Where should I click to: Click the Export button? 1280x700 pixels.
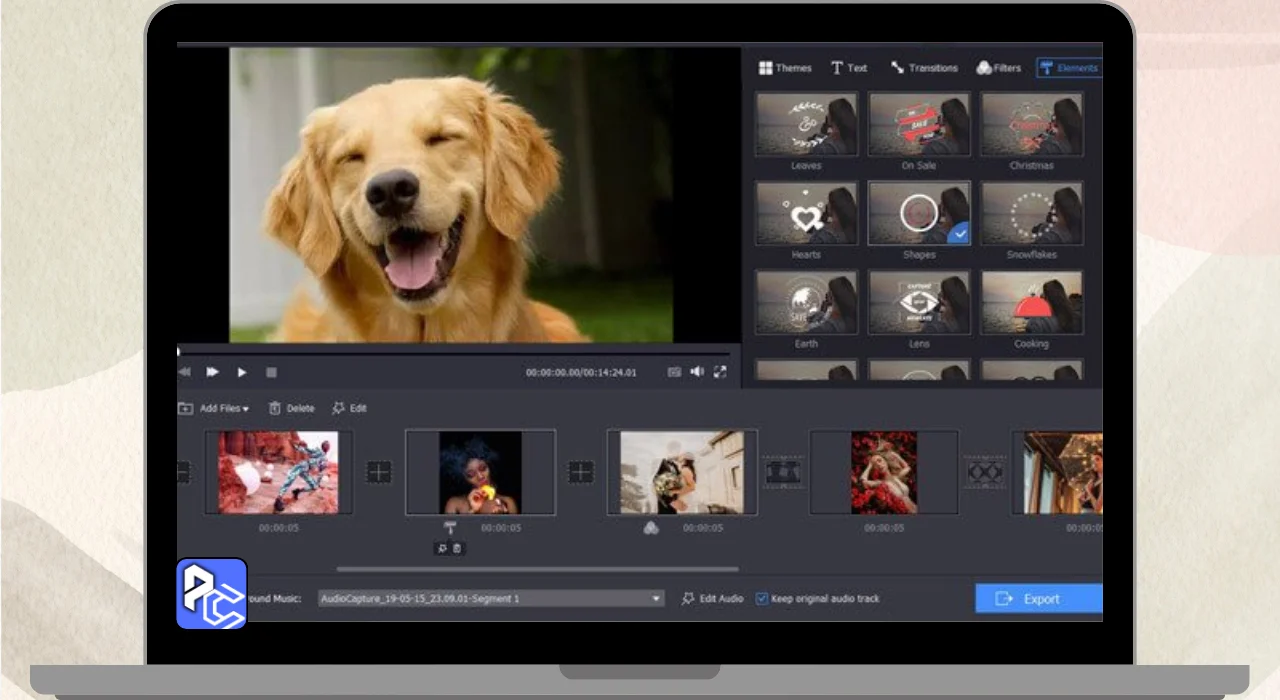[1038, 599]
